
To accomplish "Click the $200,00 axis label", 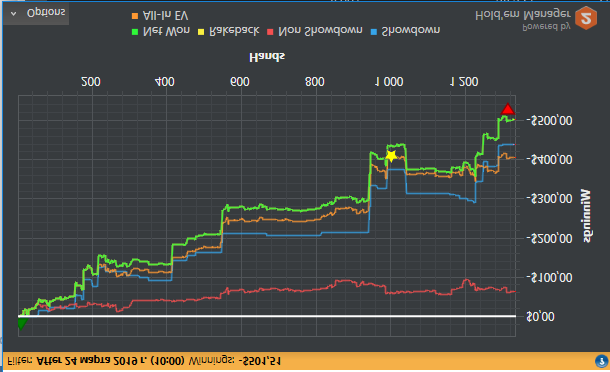I will (x=549, y=239).
